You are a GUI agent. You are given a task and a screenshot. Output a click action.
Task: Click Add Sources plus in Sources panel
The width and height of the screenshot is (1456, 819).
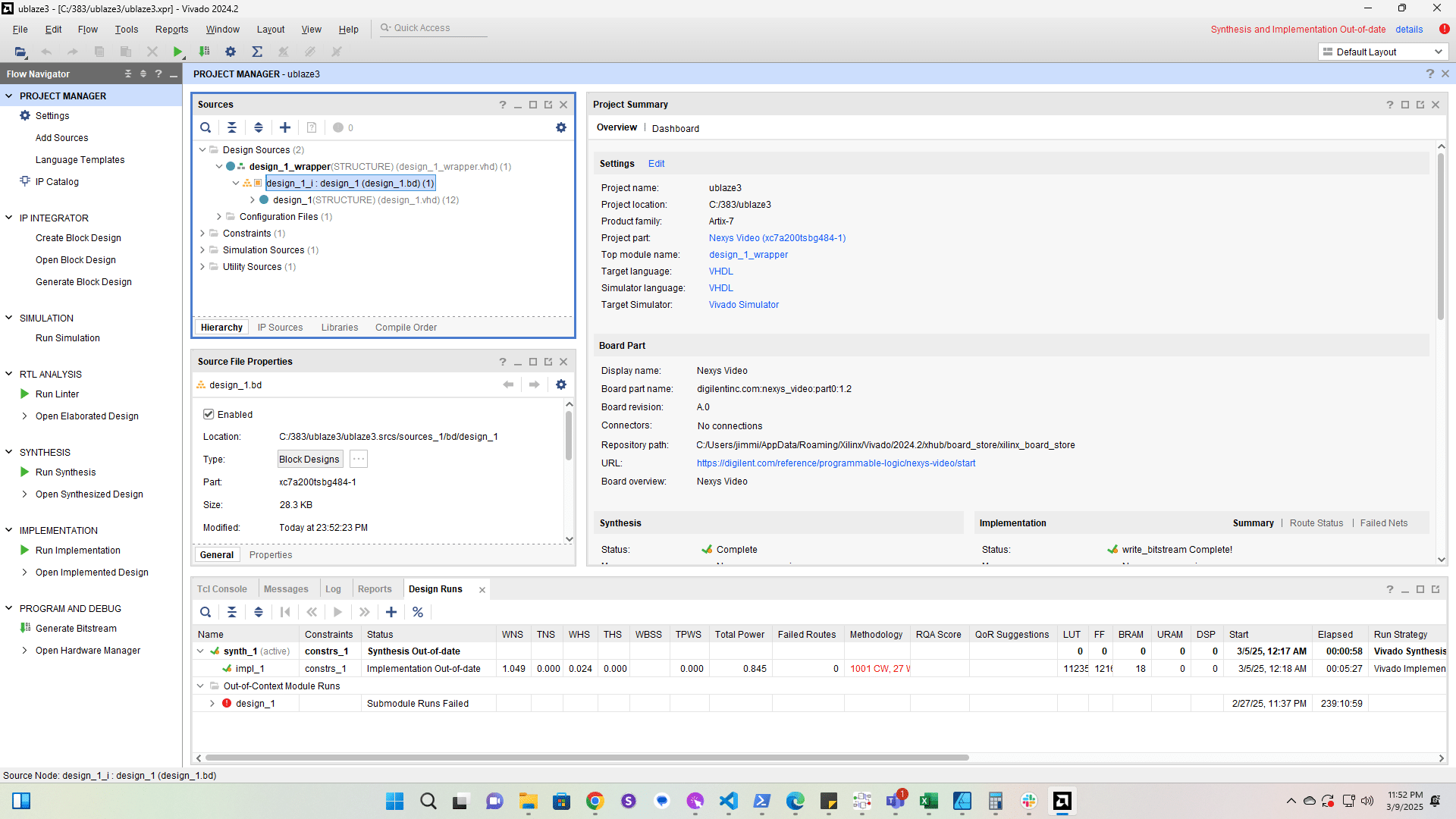pyautogui.click(x=285, y=127)
